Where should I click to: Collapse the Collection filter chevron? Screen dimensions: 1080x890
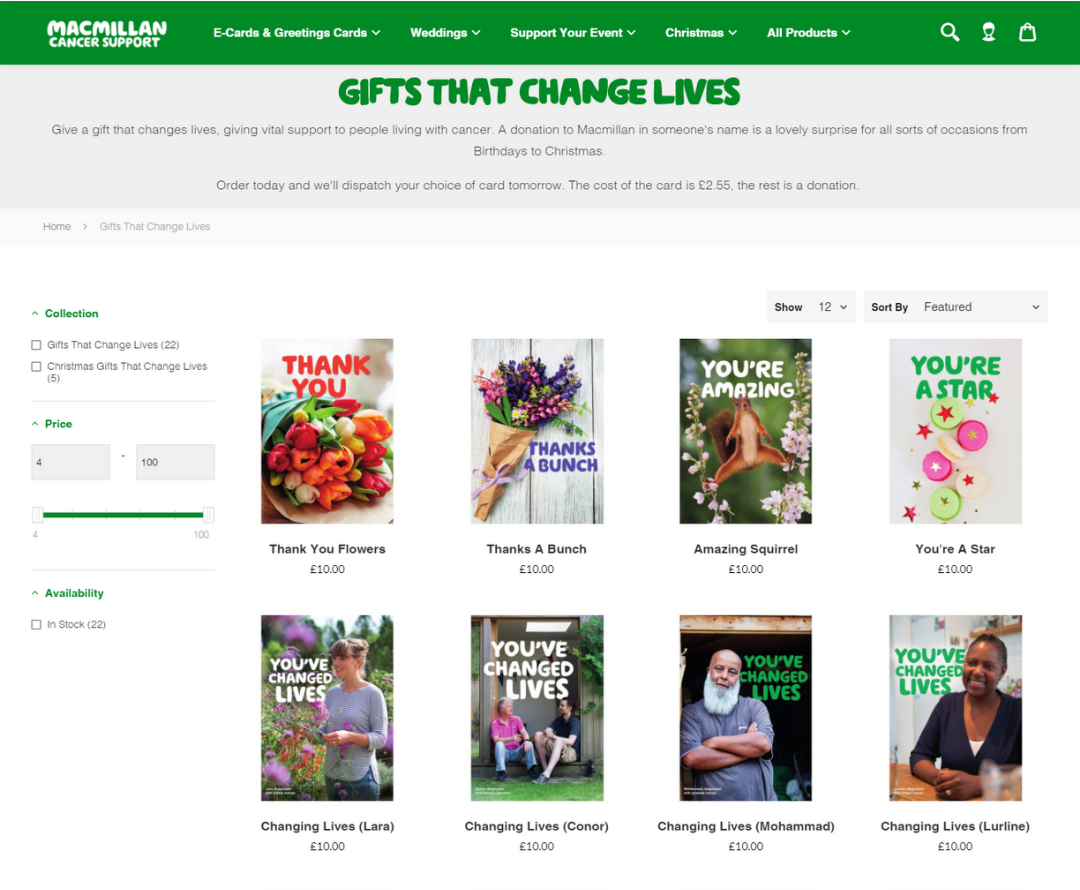[x=35, y=313]
